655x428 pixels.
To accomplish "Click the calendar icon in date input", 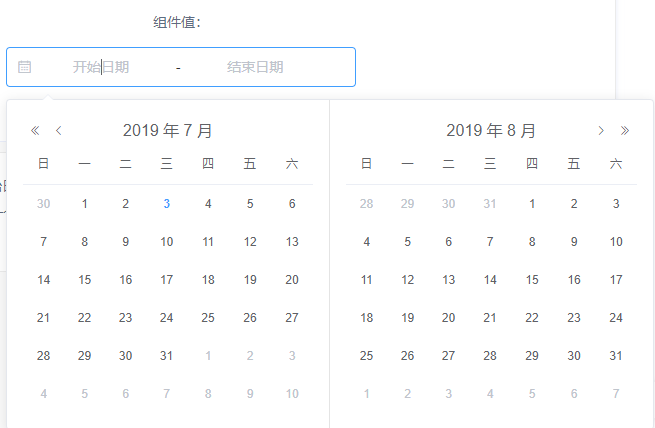I will coord(25,67).
